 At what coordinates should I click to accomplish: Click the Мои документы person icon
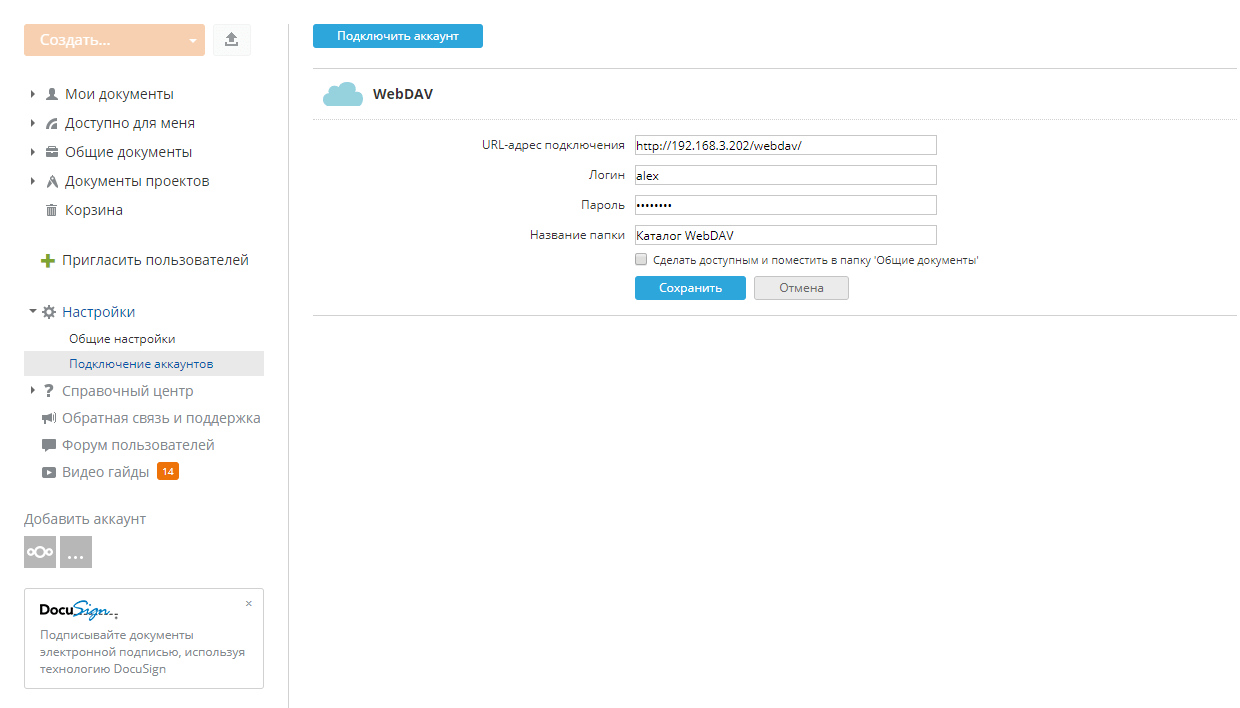pos(52,94)
